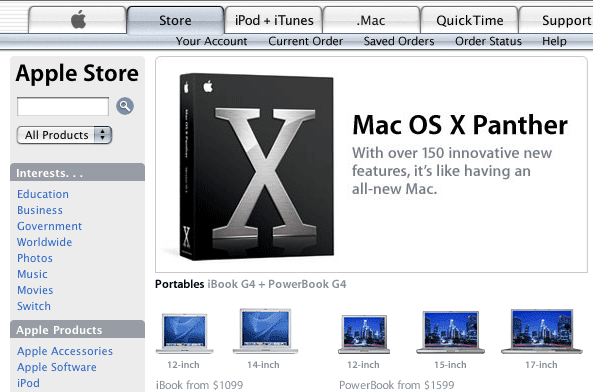Open the Apple Accessories link
Screen dimensions: 593x392
tap(65, 351)
